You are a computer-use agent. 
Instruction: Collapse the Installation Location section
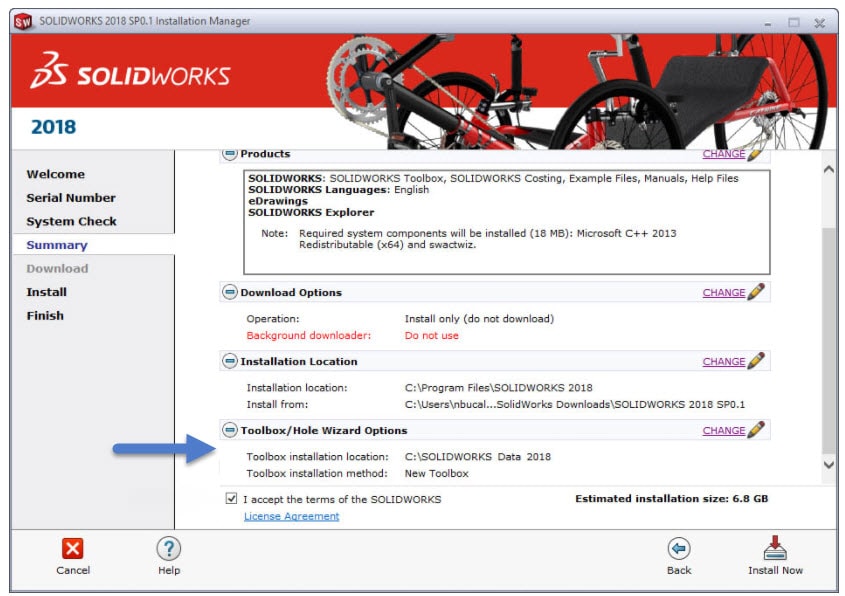230,361
